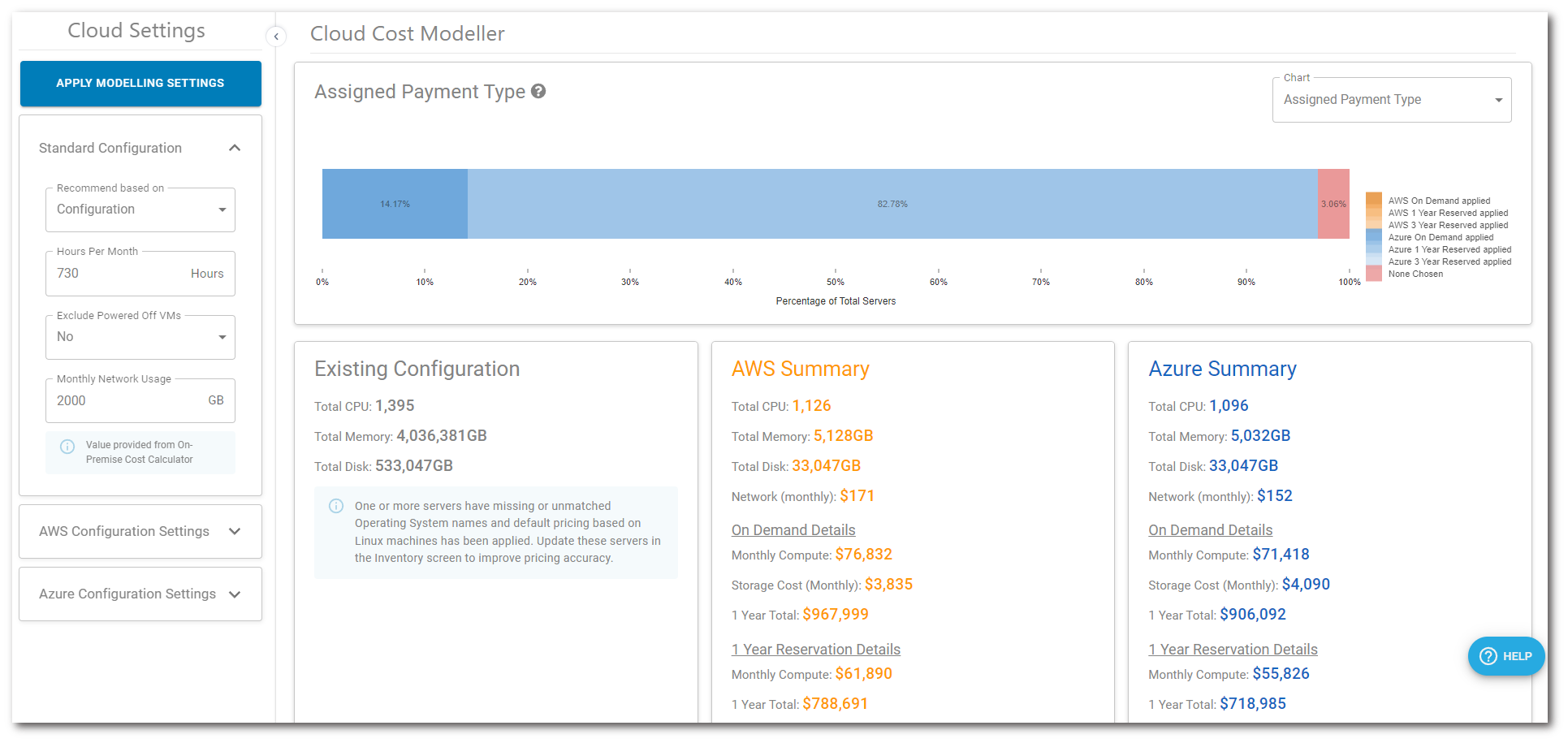Open the Help chat button

[x=1505, y=656]
